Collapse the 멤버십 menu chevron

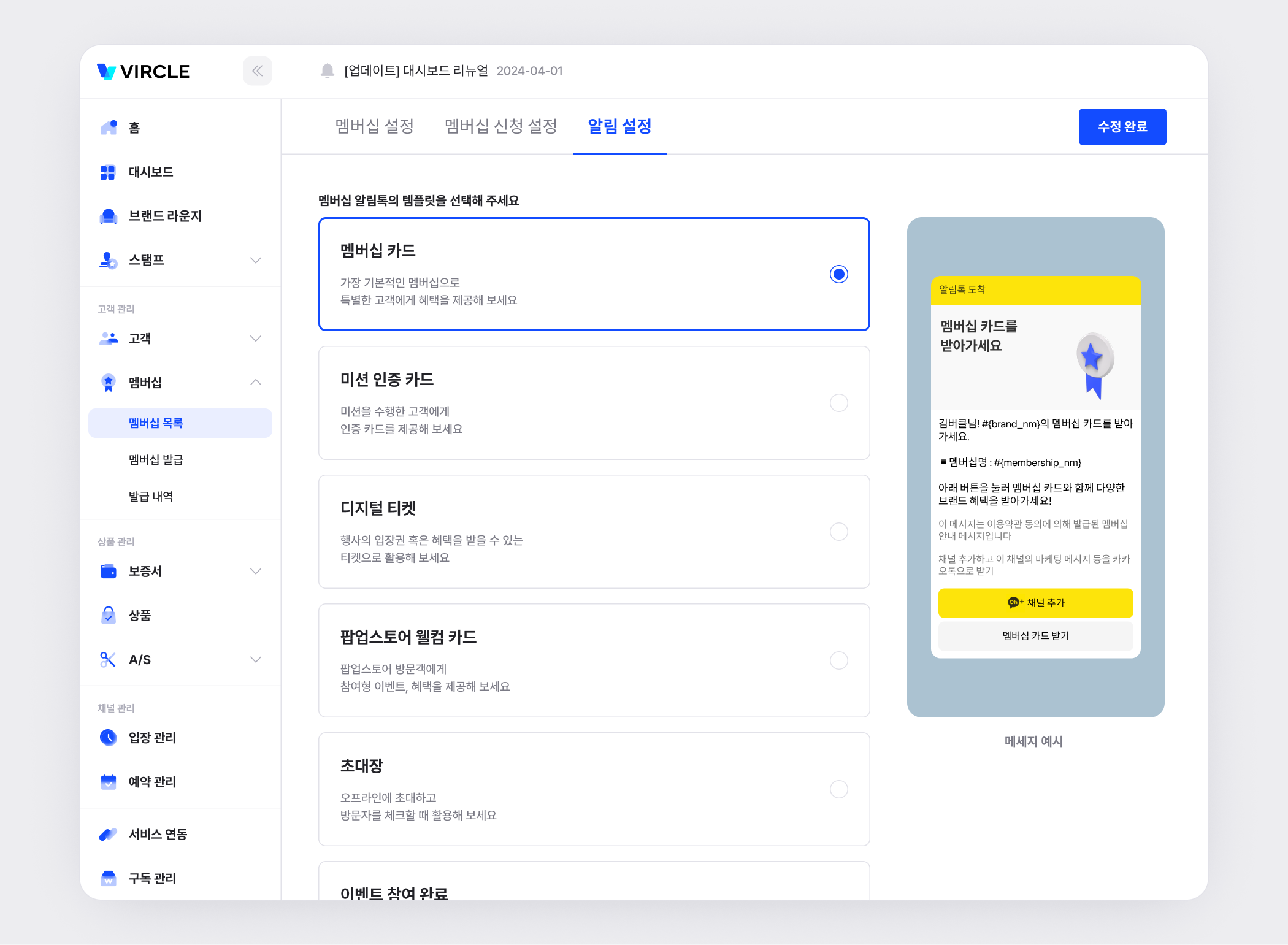[256, 383]
